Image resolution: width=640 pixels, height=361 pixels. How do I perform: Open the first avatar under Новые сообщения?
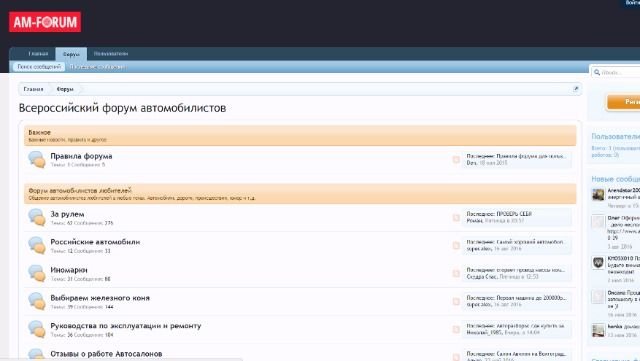pos(598,194)
